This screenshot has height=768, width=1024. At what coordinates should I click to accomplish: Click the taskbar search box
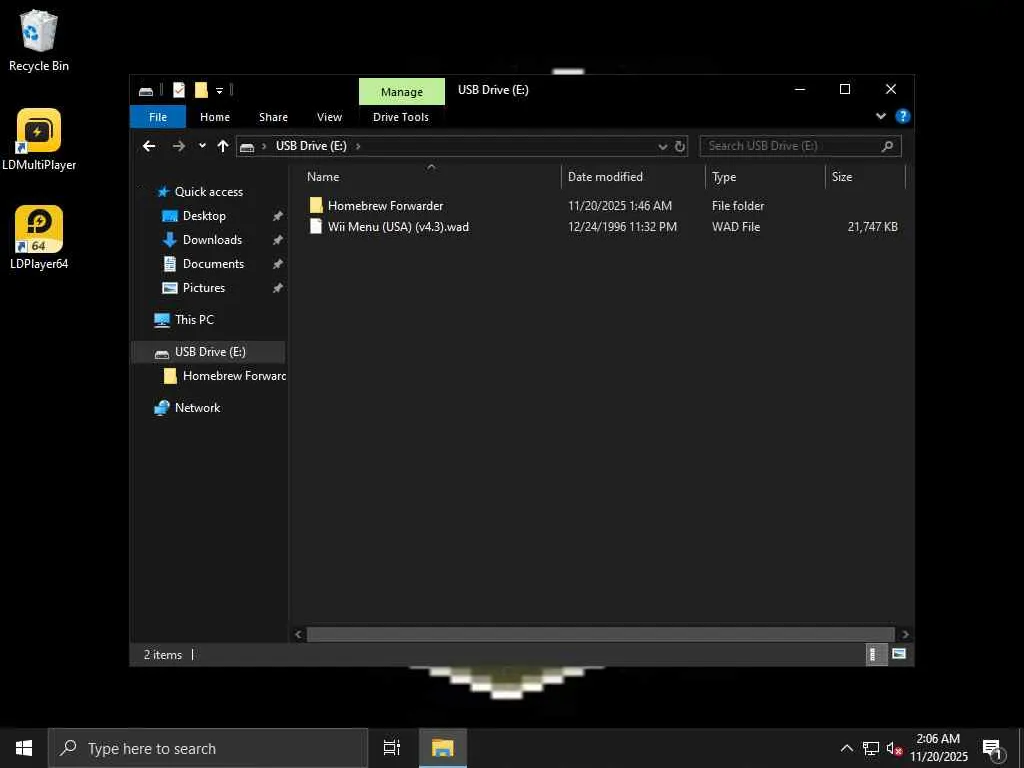coord(208,748)
